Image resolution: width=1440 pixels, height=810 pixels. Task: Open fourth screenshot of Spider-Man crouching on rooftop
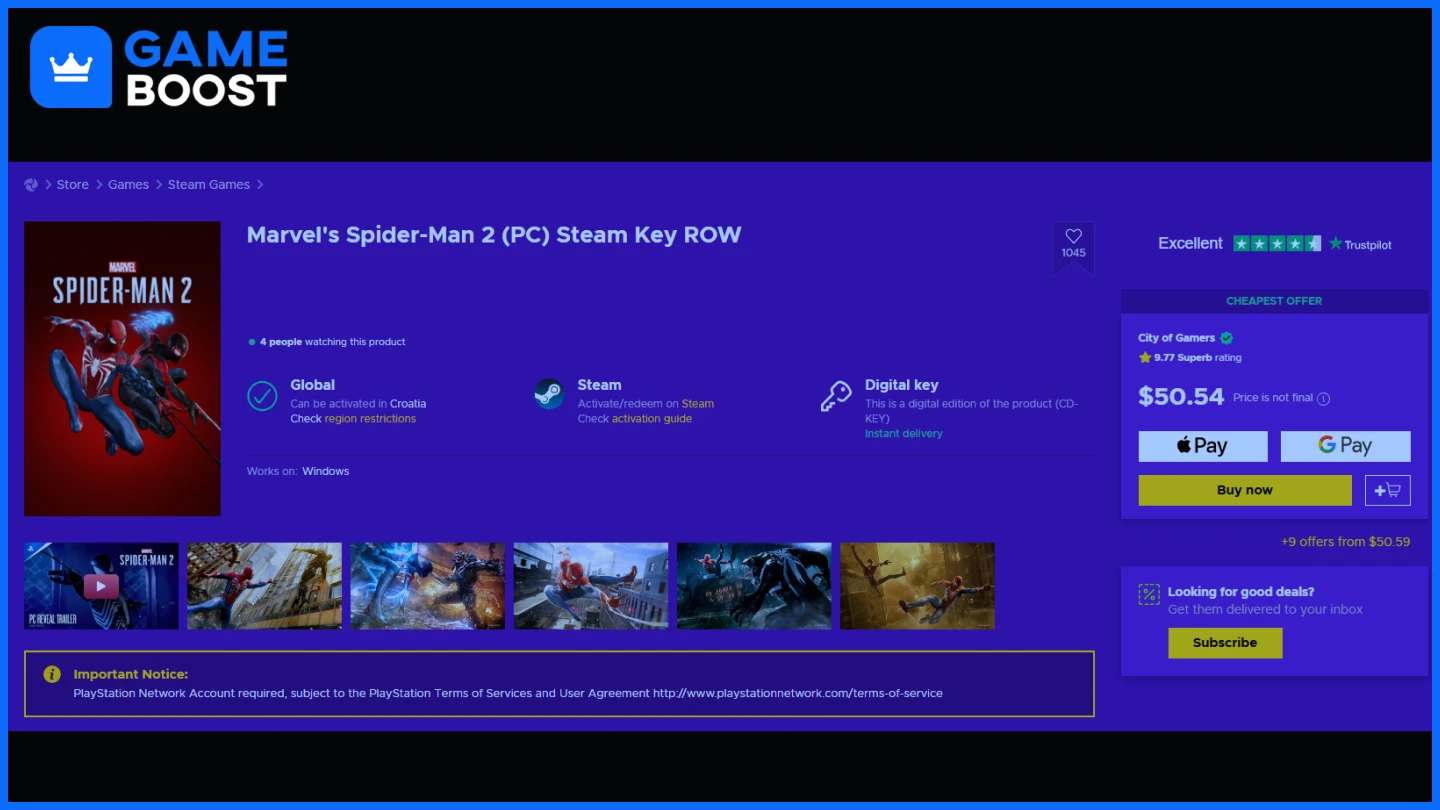click(591, 586)
